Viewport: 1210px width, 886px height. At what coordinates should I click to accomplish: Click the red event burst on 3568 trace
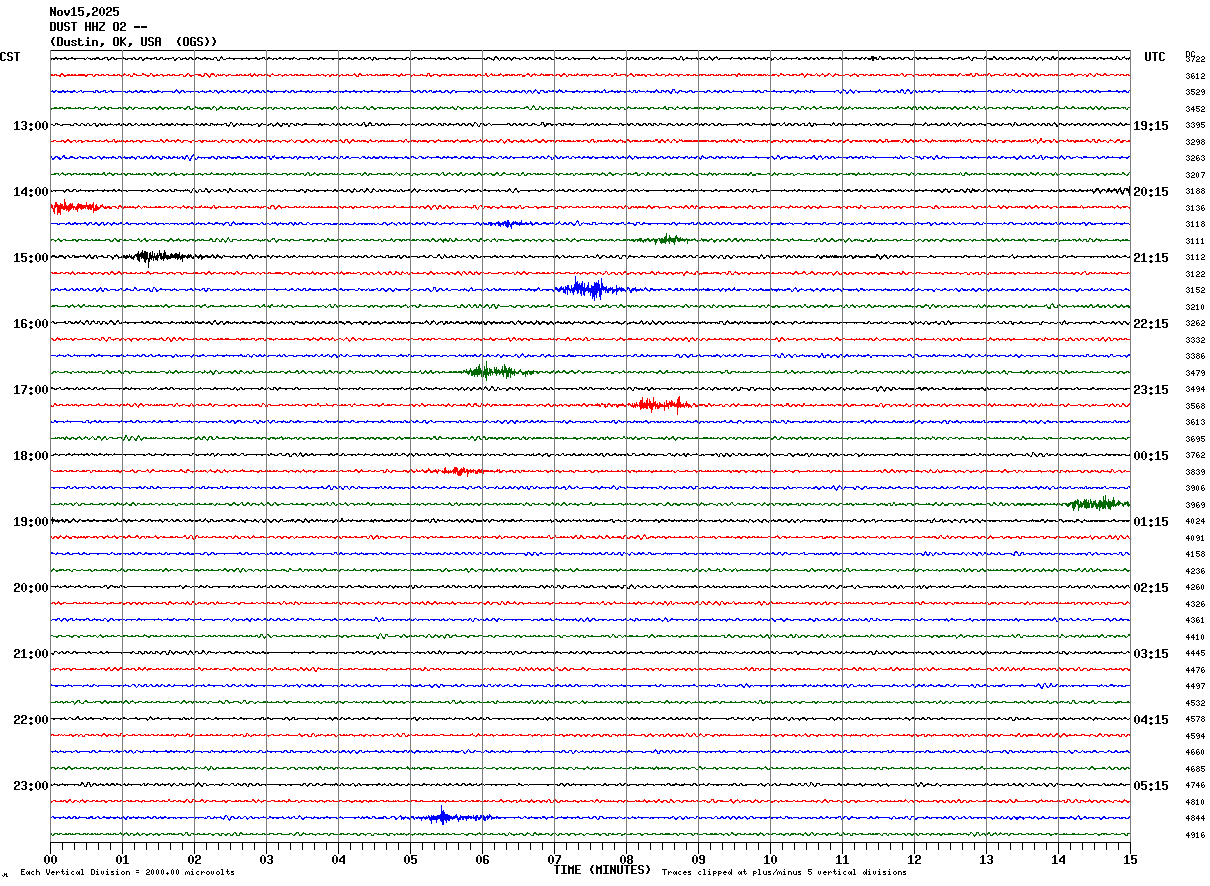661,404
